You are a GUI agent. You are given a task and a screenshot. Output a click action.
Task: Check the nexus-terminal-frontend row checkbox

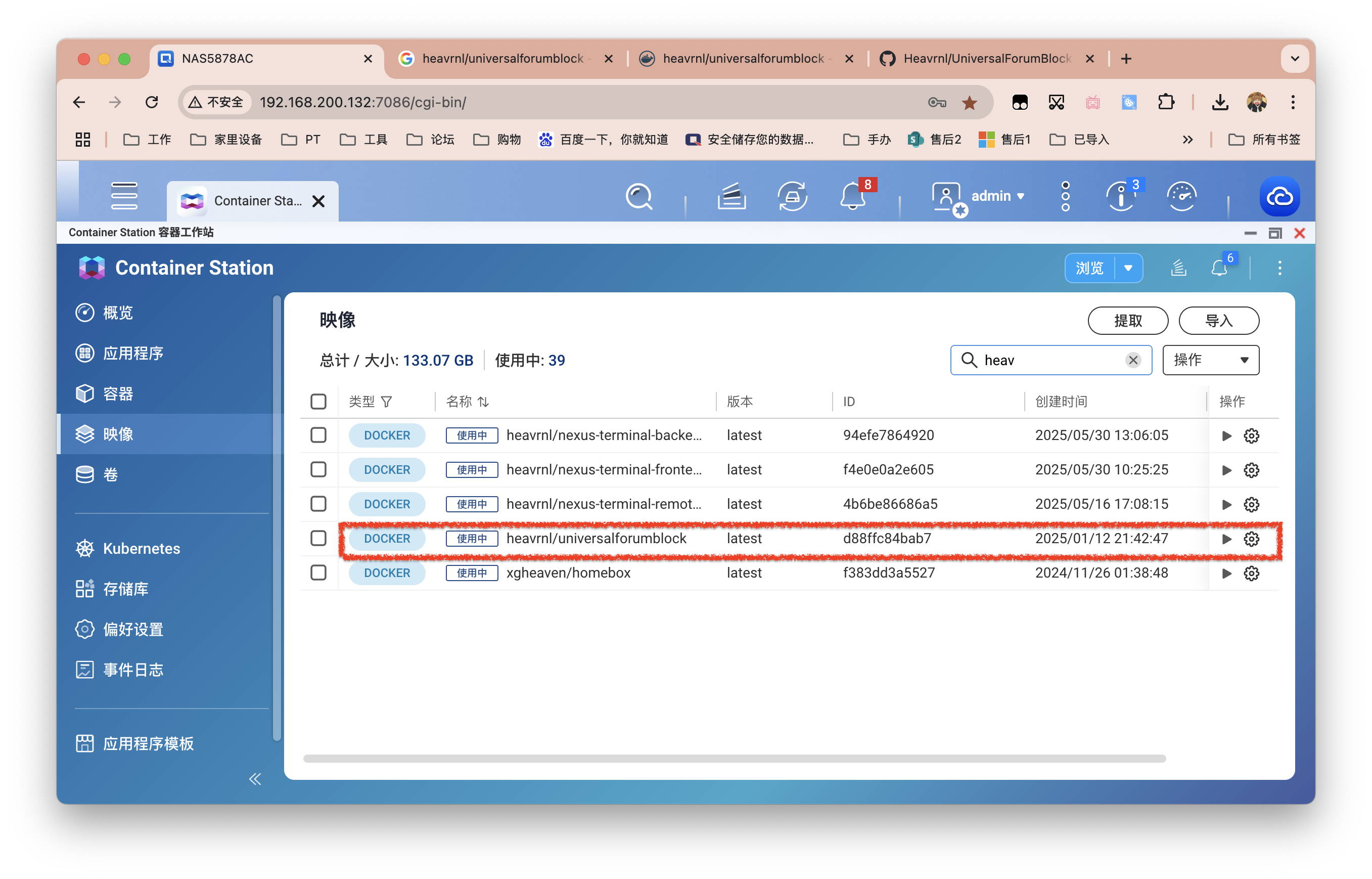point(318,470)
